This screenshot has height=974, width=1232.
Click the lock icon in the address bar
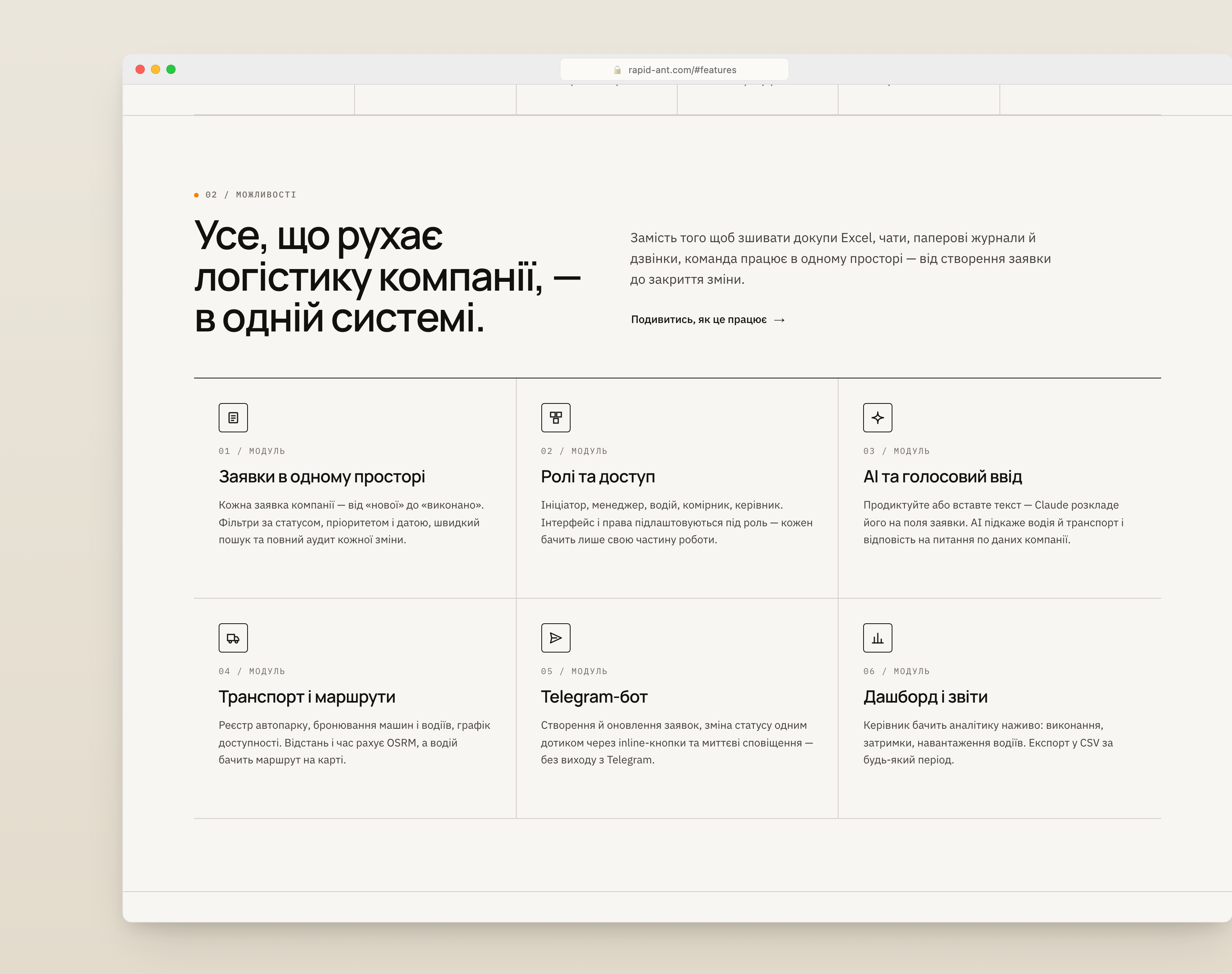click(x=617, y=70)
